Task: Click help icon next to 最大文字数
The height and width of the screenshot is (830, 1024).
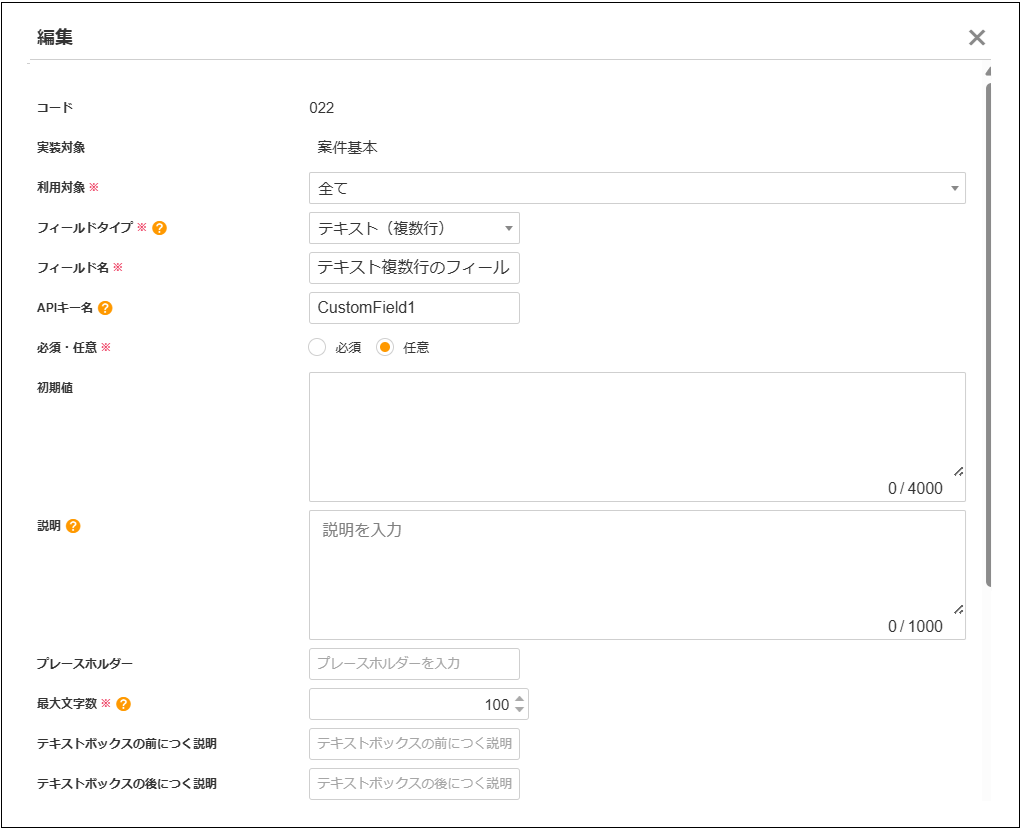Action: (123, 704)
